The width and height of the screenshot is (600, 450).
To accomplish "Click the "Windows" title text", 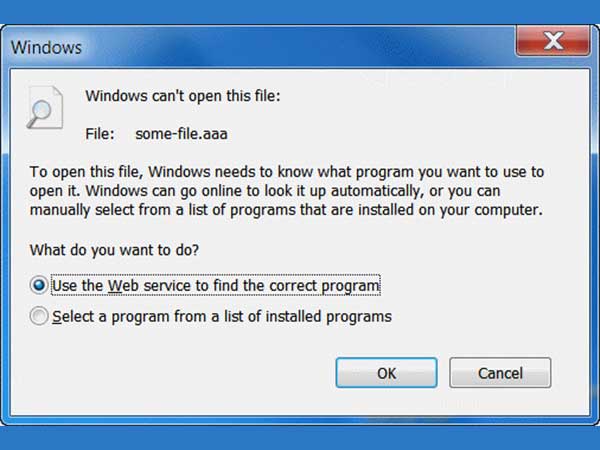I will pyautogui.click(x=46, y=48).
